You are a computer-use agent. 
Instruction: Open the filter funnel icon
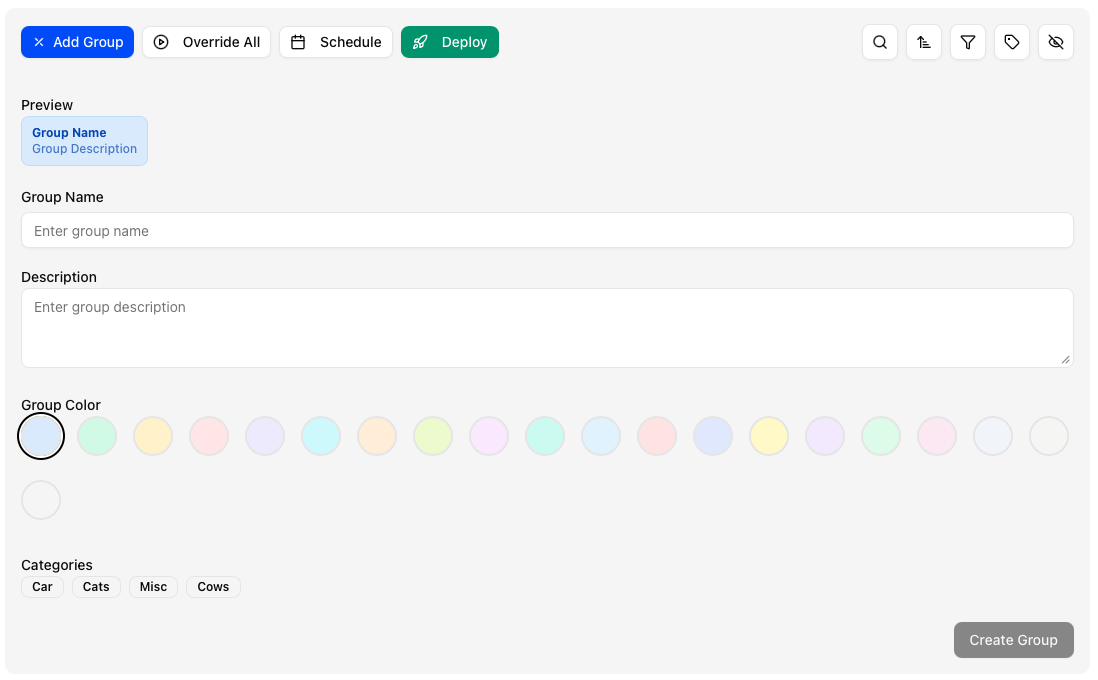(968, 42)
